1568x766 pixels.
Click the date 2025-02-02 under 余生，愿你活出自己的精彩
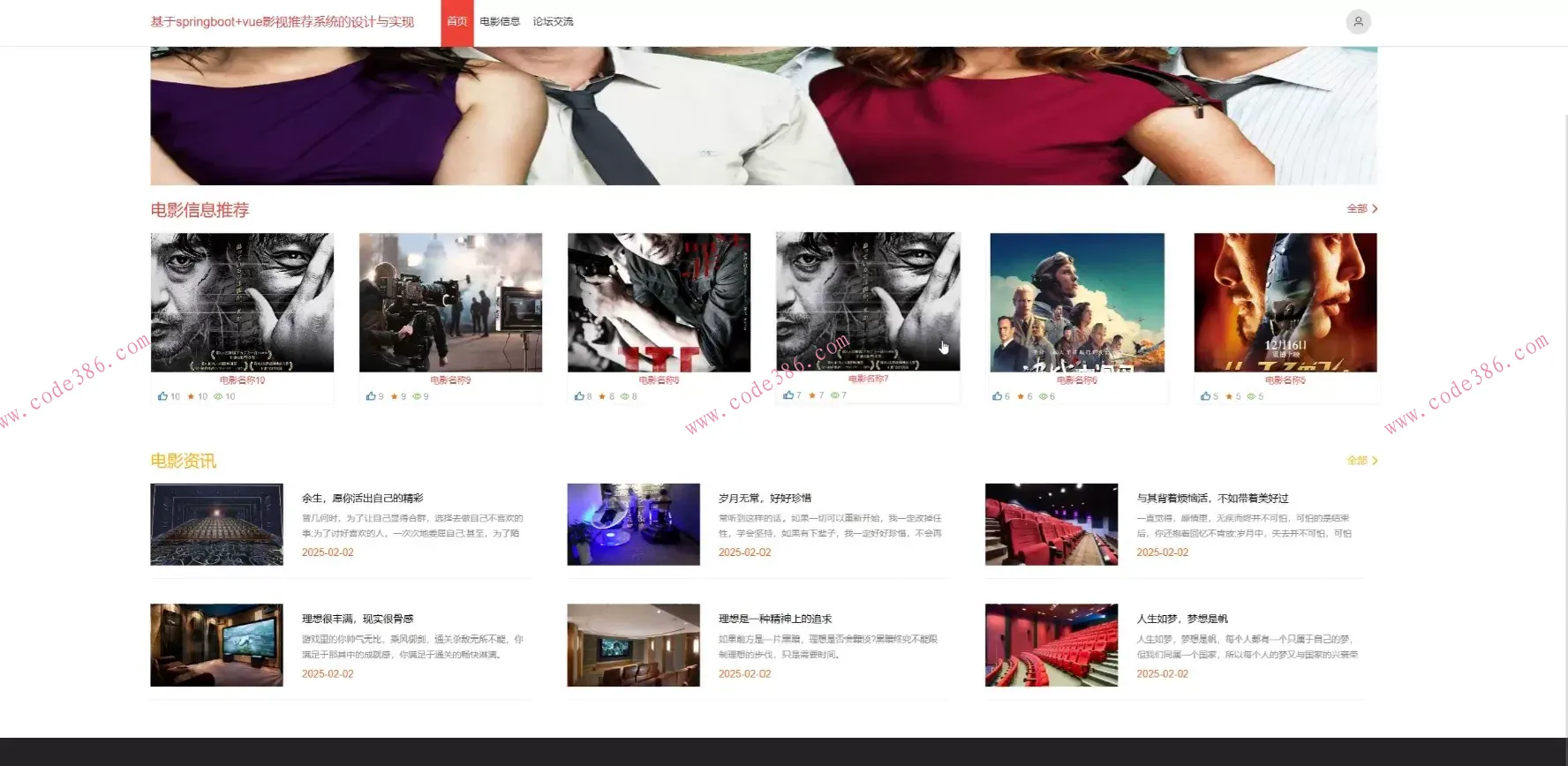pos(328,552)
